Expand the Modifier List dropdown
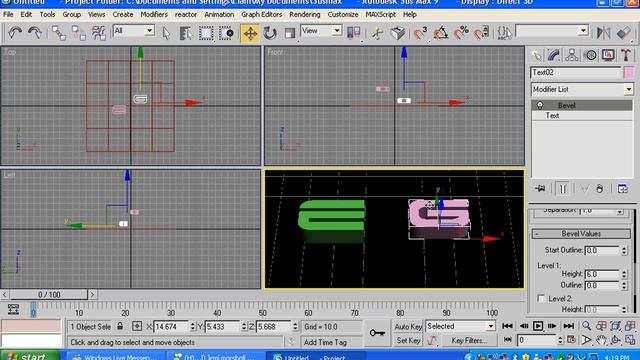The height and width of the screenshot is (360, 640). coord(582,89)
